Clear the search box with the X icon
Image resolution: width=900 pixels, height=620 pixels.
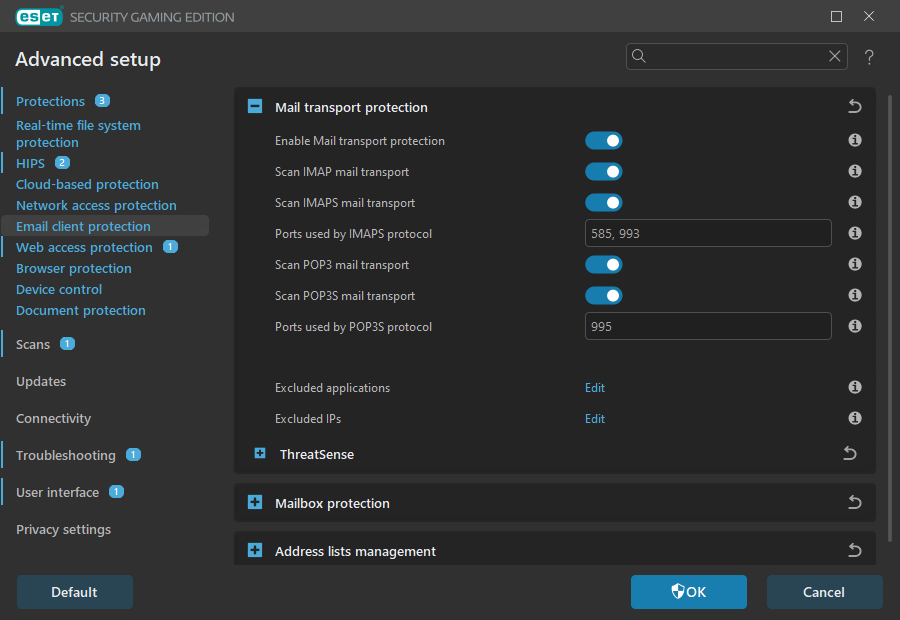click(835, 56)
